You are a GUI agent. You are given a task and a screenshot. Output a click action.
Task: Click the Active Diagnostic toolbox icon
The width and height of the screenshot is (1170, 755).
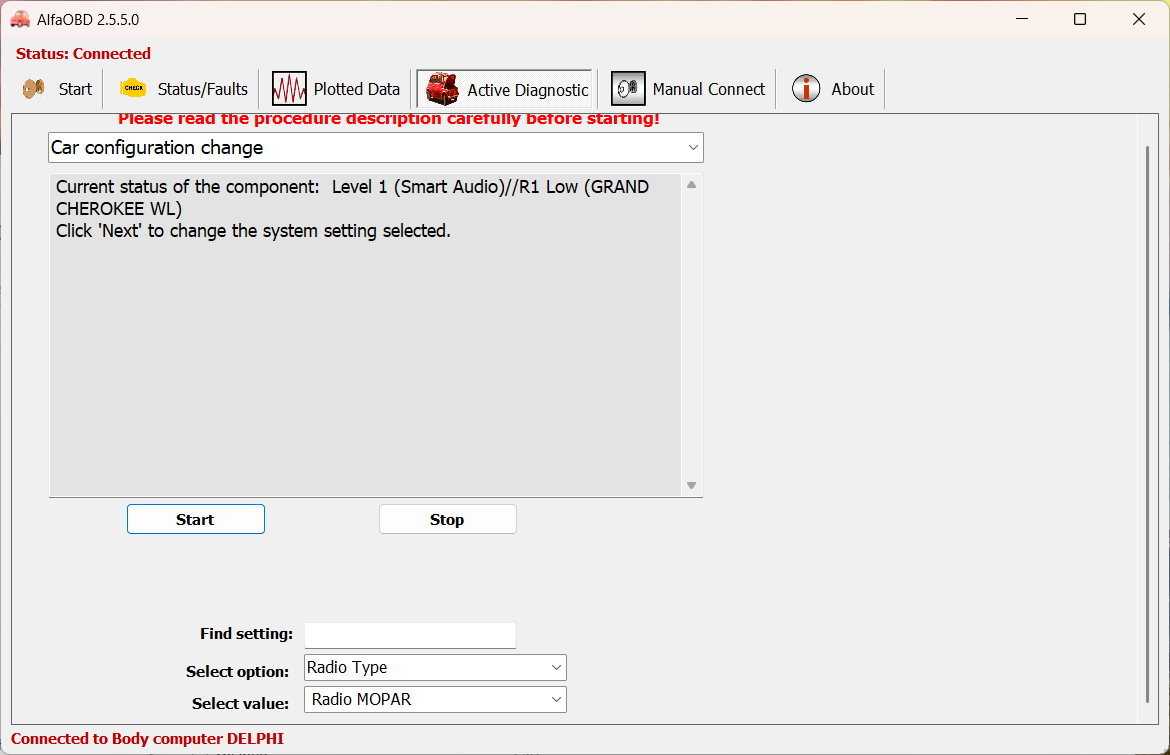coord(442,89)
